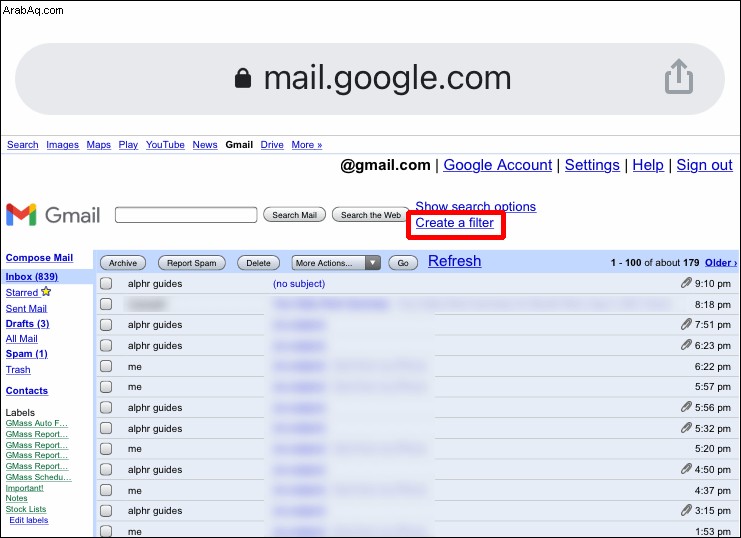The image size is (741, 538).
Task: Open the All Mail folder
Action: [x=22, y=338]
